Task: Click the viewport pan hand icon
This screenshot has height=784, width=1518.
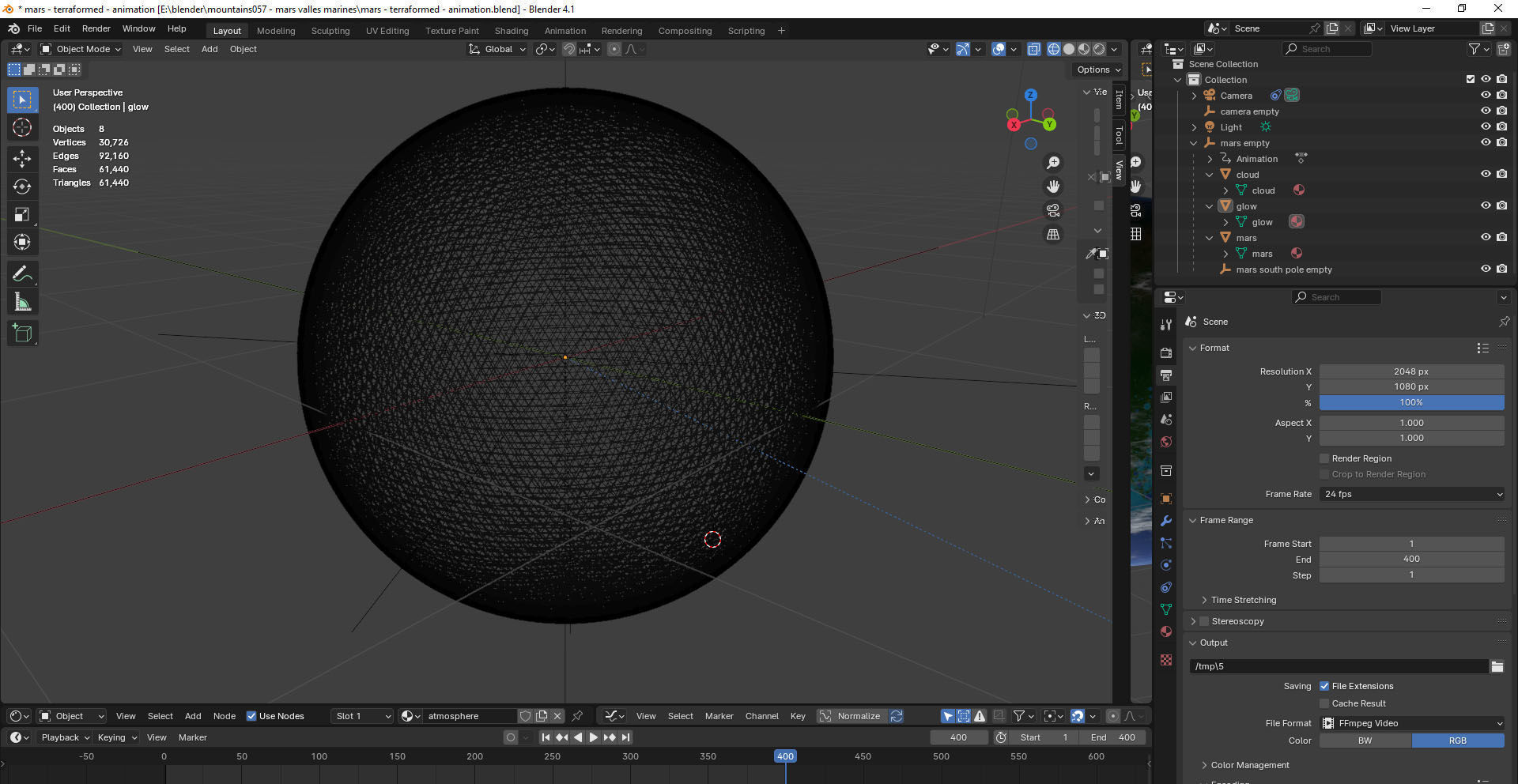Action: (1053, 187)
